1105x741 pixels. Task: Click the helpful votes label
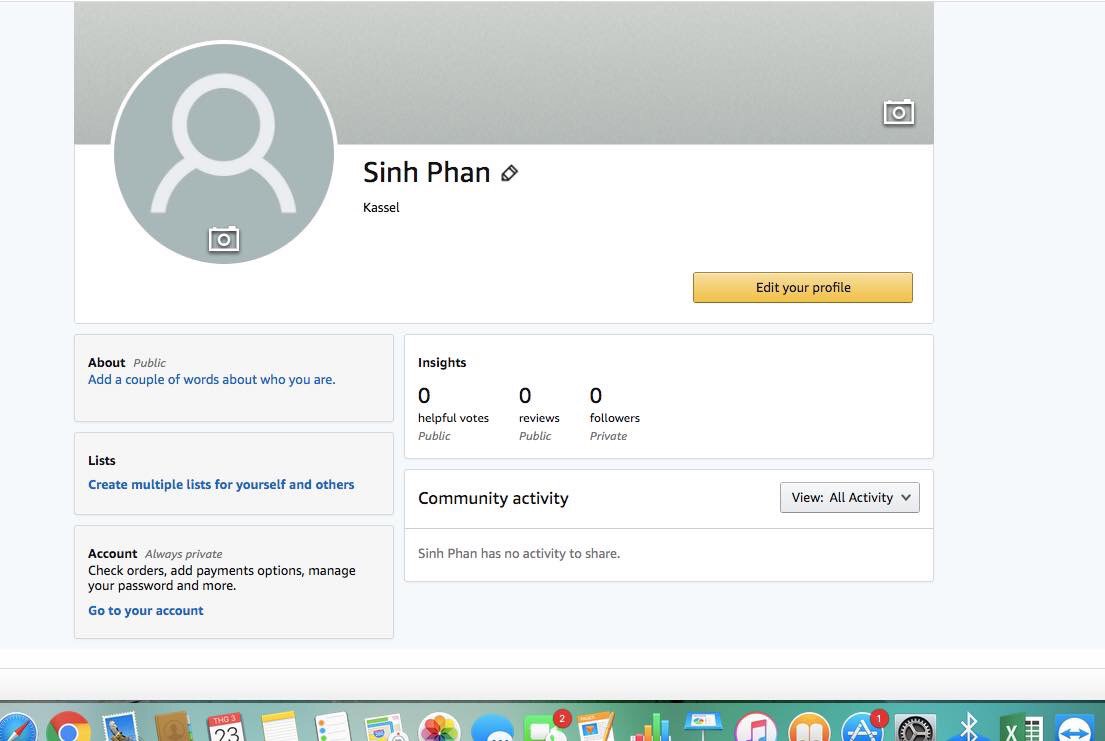453,418
